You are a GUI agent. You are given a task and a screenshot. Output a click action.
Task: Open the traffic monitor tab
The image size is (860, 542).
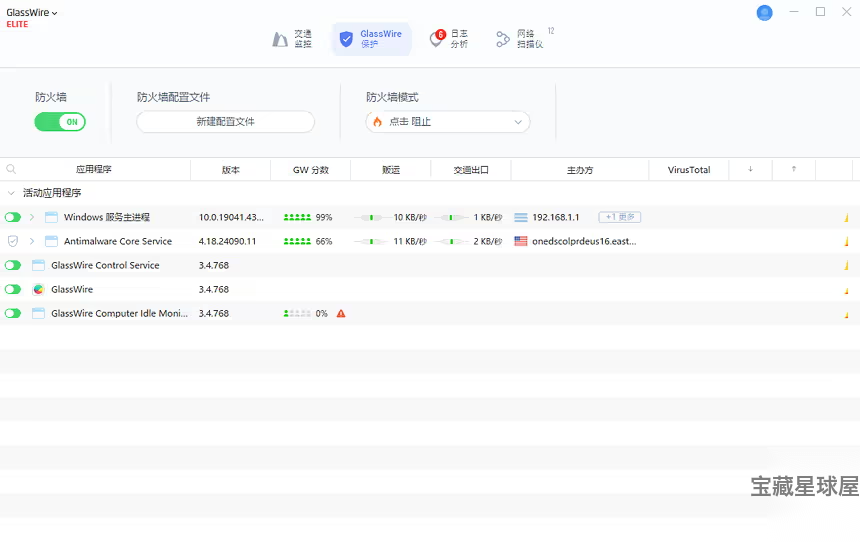pyautogui.click(x=292, y=39)
